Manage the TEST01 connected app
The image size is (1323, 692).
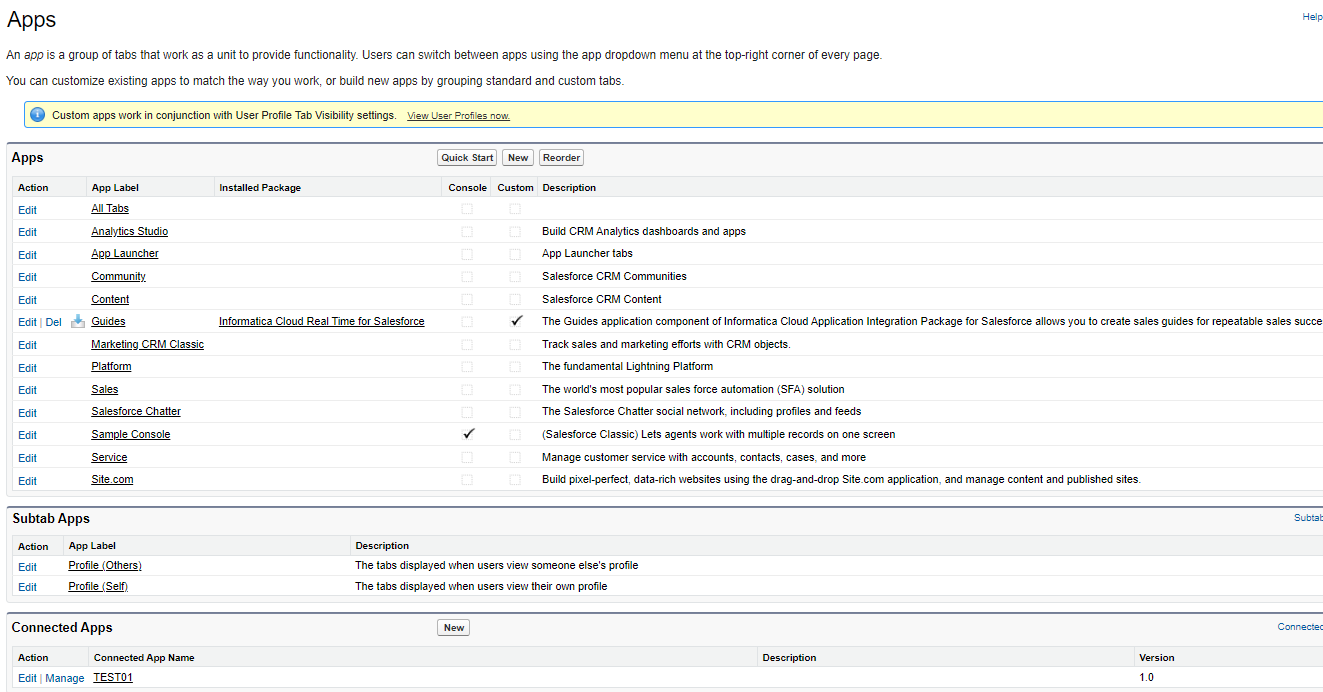[x=65, y=678]
